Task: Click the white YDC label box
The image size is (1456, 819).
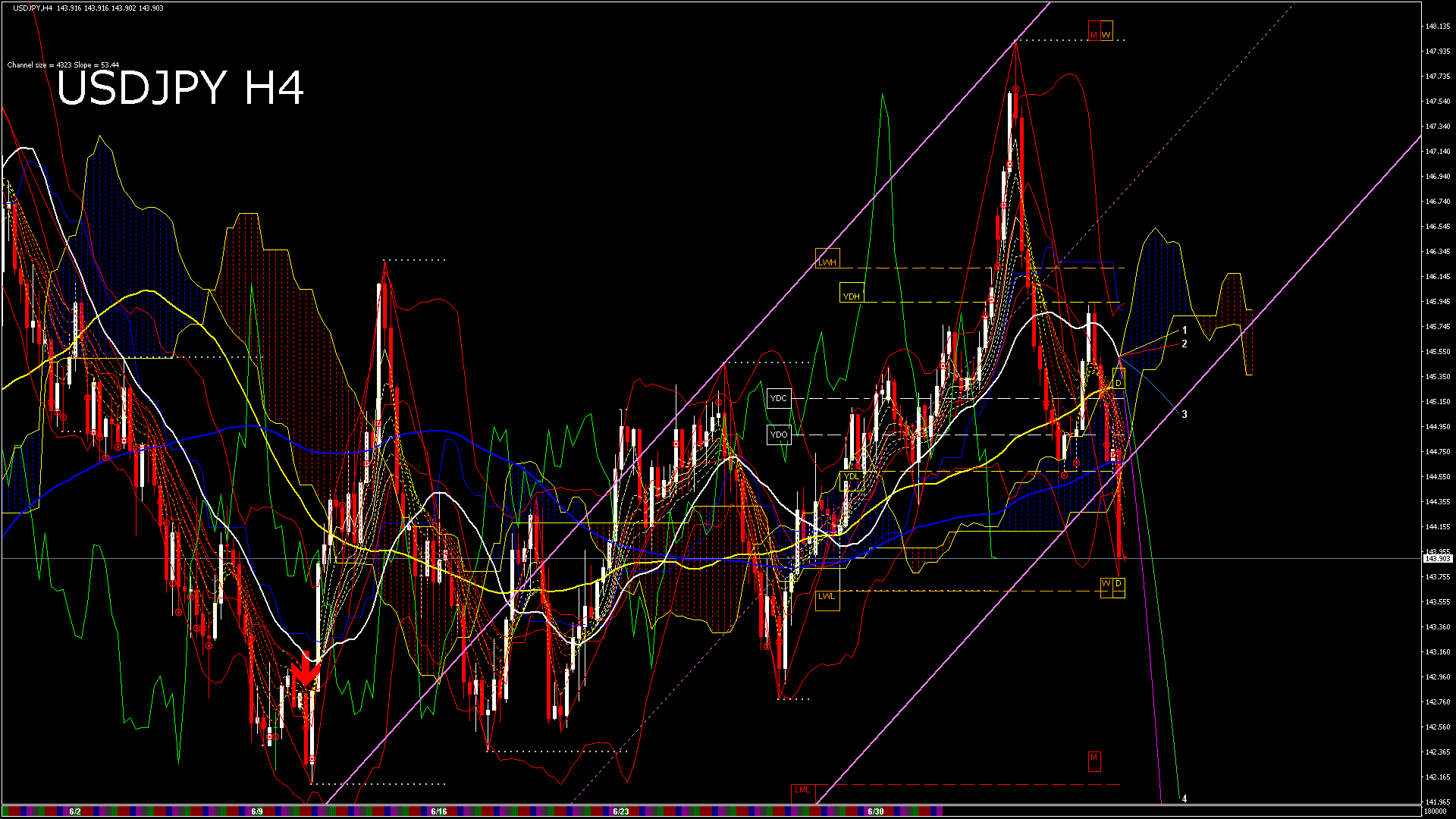Action: [779, 398]
